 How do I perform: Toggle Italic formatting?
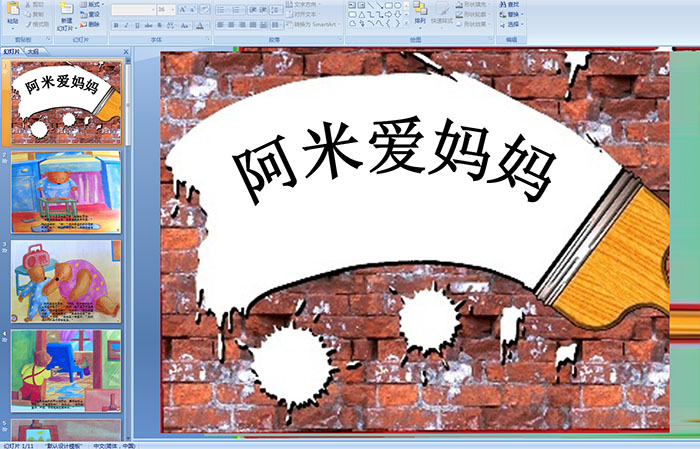pyautogui.click(x=126, y=25)
